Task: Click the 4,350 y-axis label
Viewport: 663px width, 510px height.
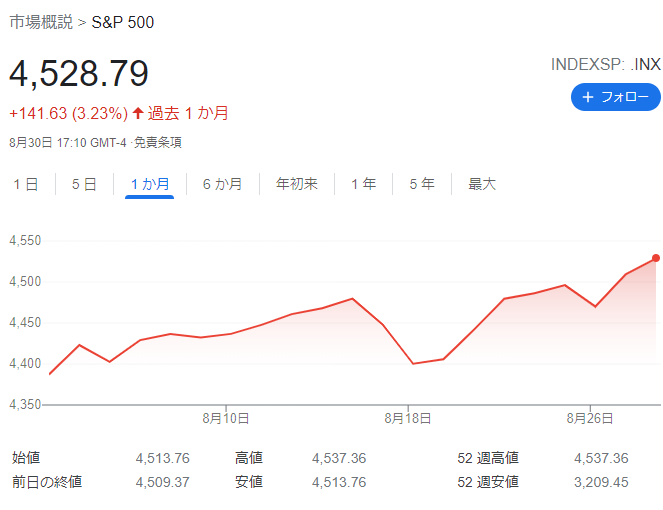Action: pyautogui.click(x=25, y=405)
